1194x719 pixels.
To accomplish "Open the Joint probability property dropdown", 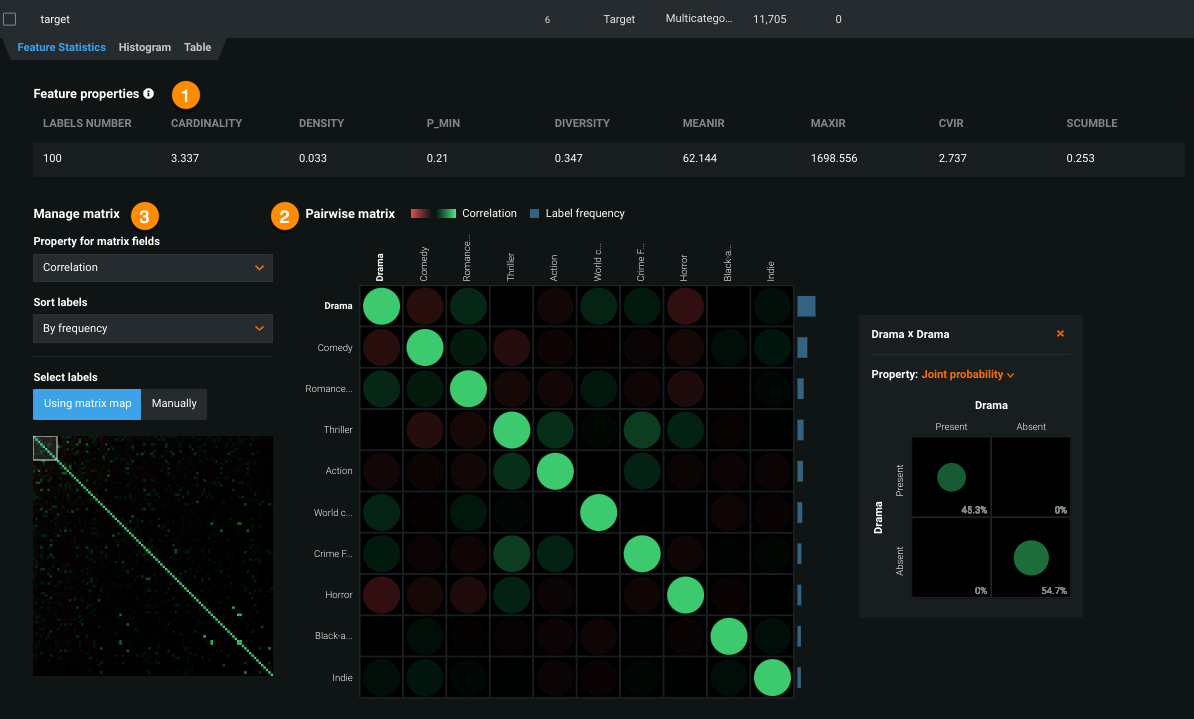I will 968,374.
